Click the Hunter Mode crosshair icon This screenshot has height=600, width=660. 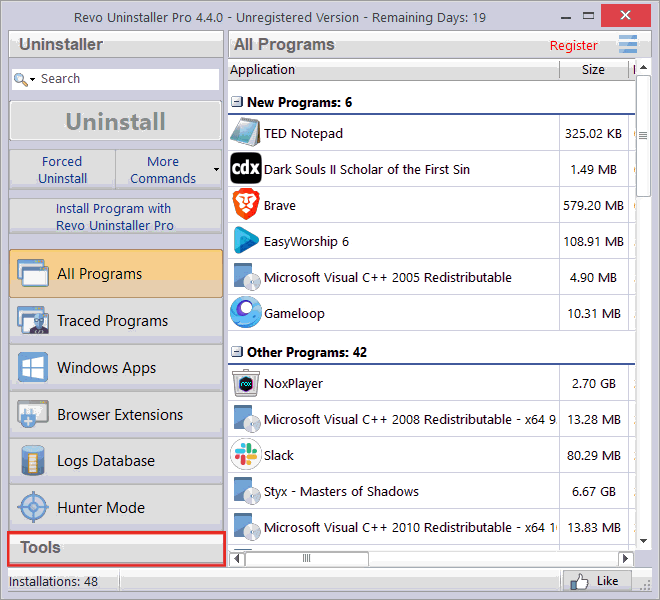(x=33, y=507)
